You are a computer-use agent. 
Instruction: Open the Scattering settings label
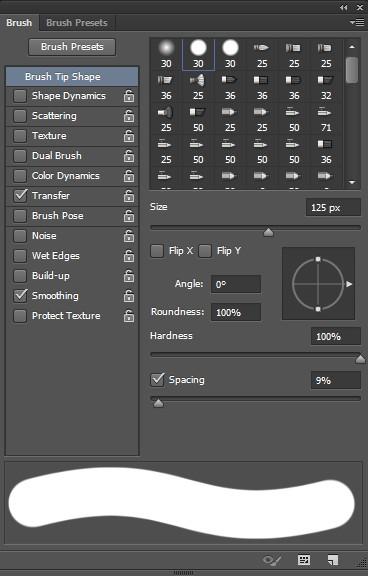coord(54,116)
